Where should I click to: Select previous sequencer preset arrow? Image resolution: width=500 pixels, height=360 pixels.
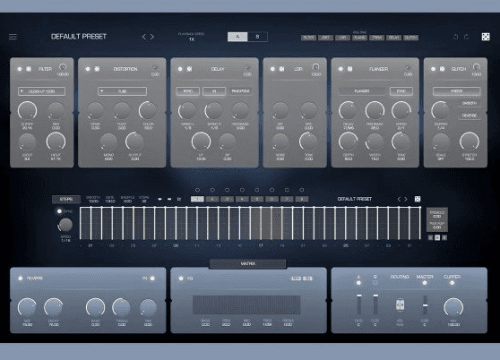pyautogui.click(x=399, y=199)
